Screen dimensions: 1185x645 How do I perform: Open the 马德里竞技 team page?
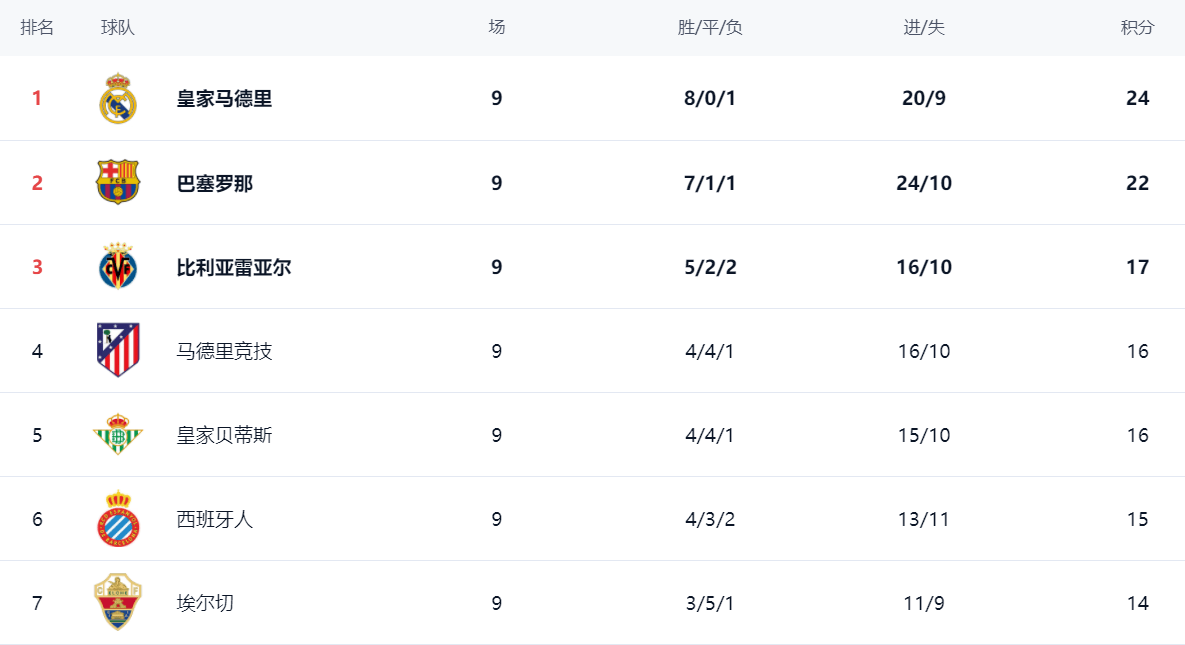(224, 351)
